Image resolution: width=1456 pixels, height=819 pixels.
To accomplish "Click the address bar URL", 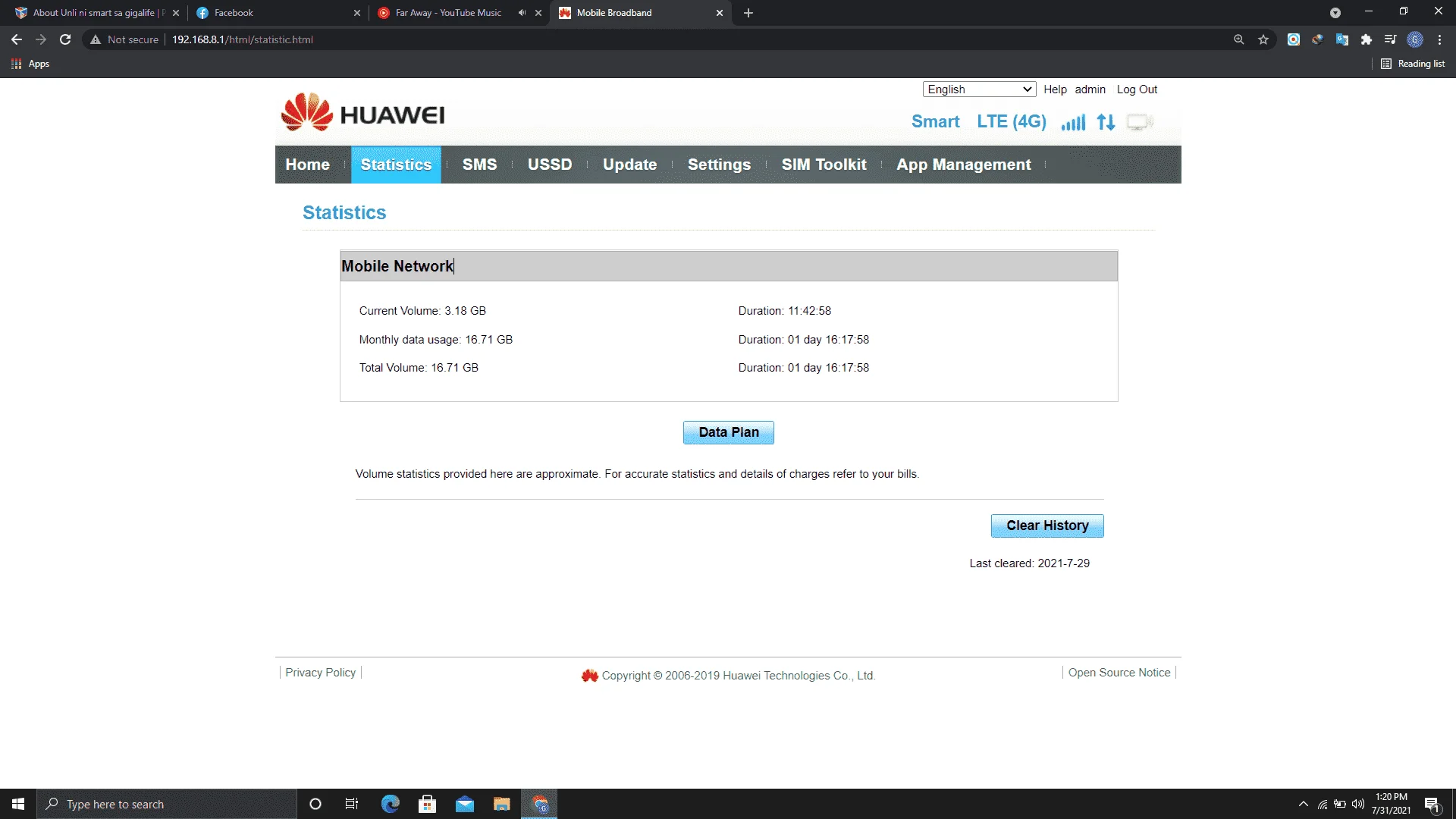I will (x=242, y=39).
